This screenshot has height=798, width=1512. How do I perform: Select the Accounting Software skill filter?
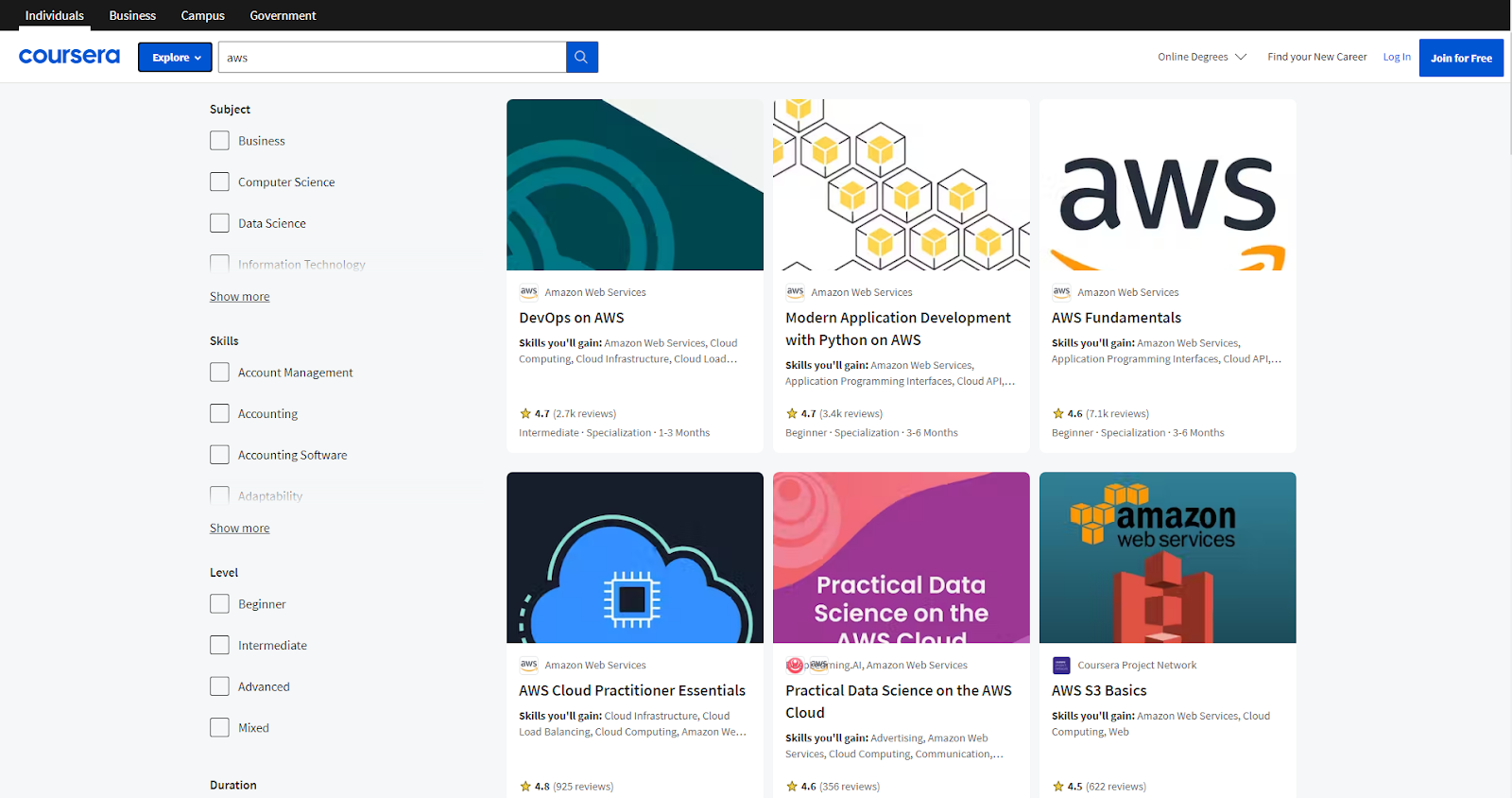(x=219, y=455)
